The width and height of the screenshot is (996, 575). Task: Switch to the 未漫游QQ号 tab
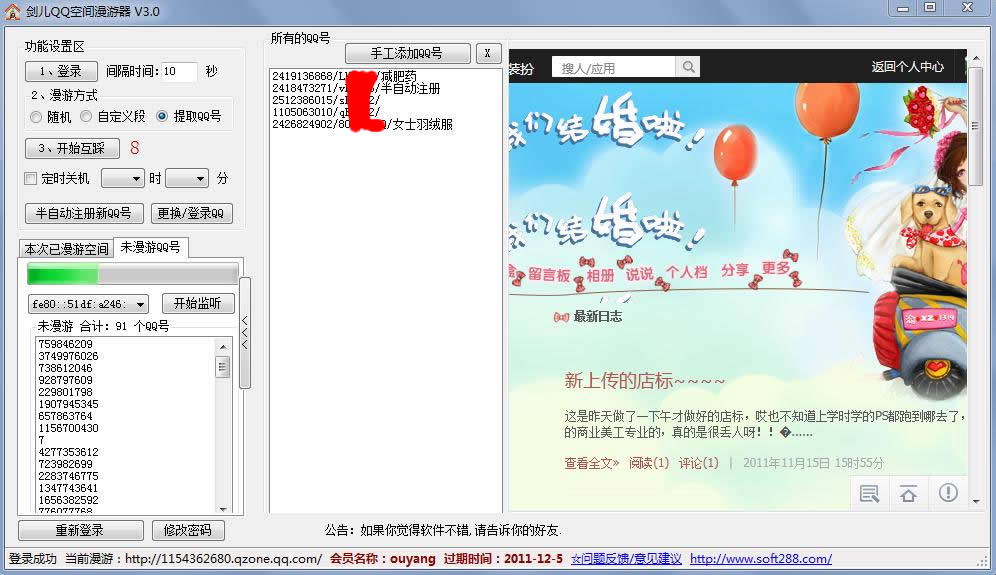point(151,247)
